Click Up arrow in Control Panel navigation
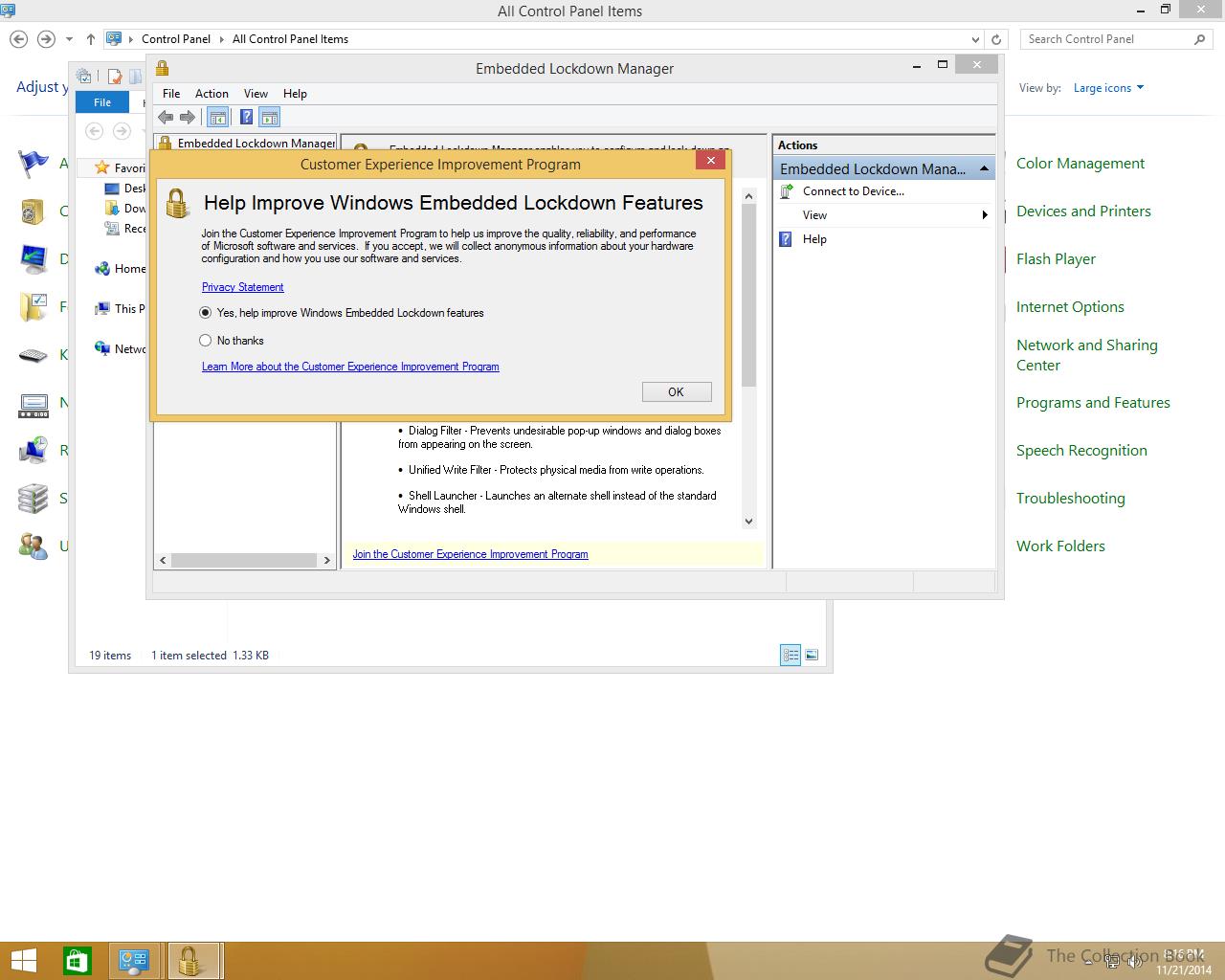This screenshot has height=980, width=1225. pyautogui.click(x=91, y=39)
